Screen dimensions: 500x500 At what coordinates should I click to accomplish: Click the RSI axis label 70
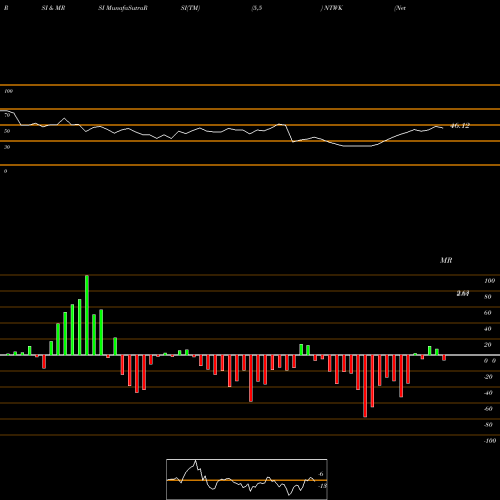[x=7, y=115]
